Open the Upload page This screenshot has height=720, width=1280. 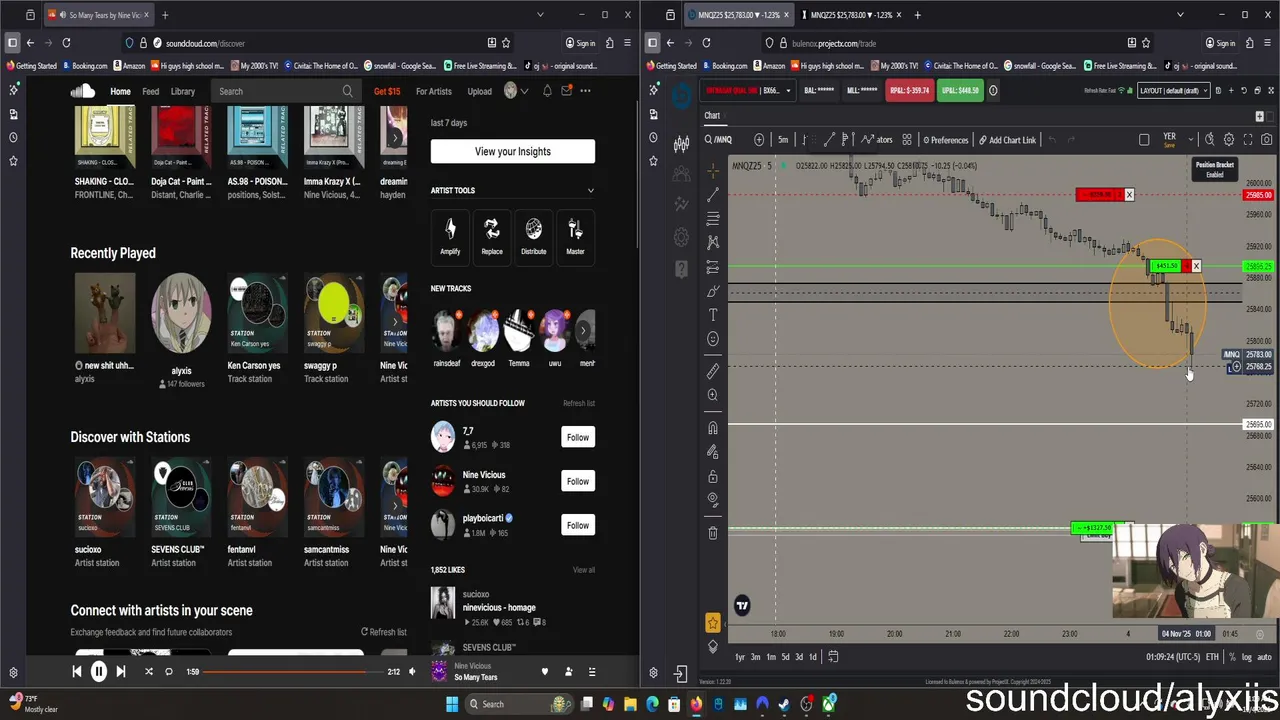coord(480,91)
